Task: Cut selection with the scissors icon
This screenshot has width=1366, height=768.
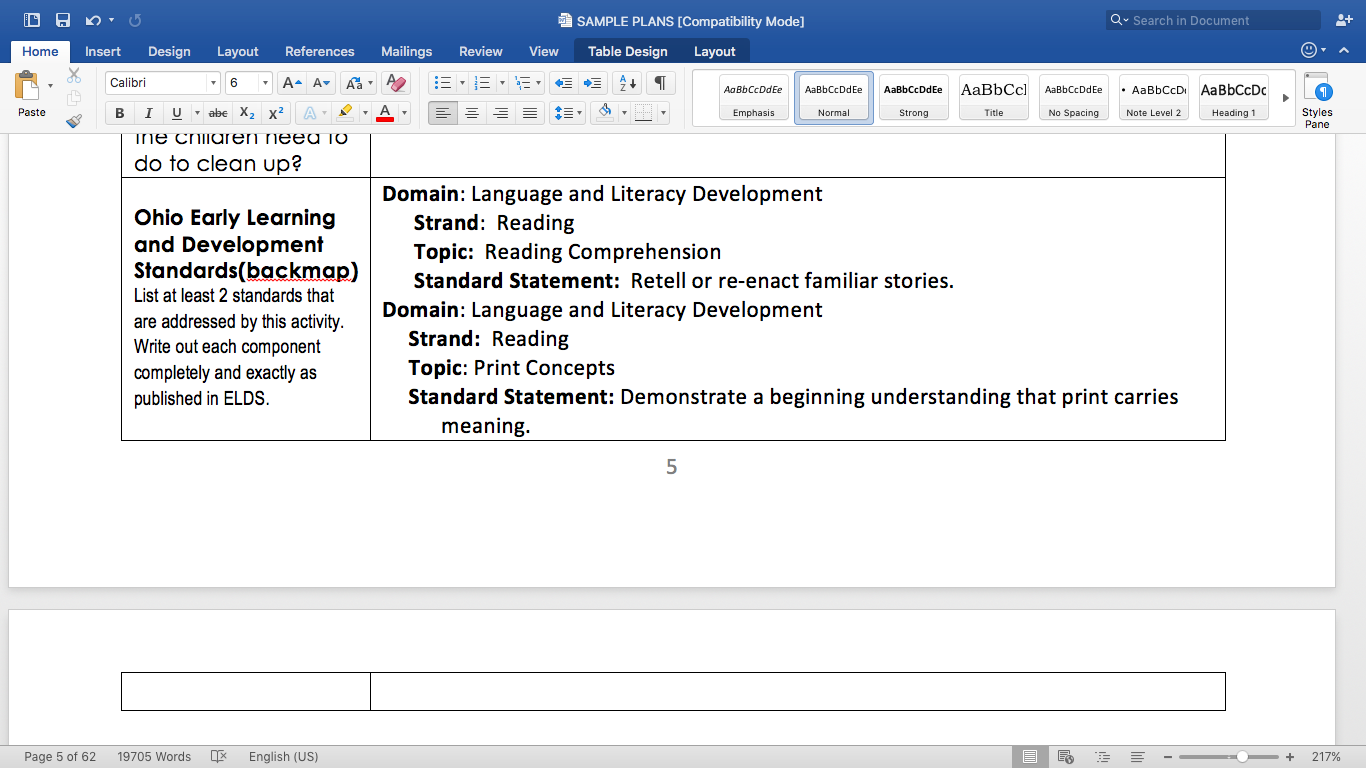Action: [x=74, y=76]
